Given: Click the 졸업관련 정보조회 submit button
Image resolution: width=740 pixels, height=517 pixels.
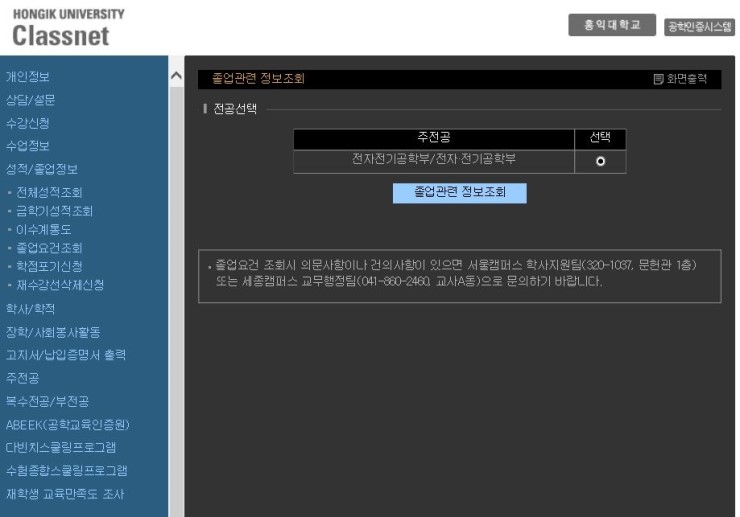Looking at the screenshot, I should [x=459, y=193].
